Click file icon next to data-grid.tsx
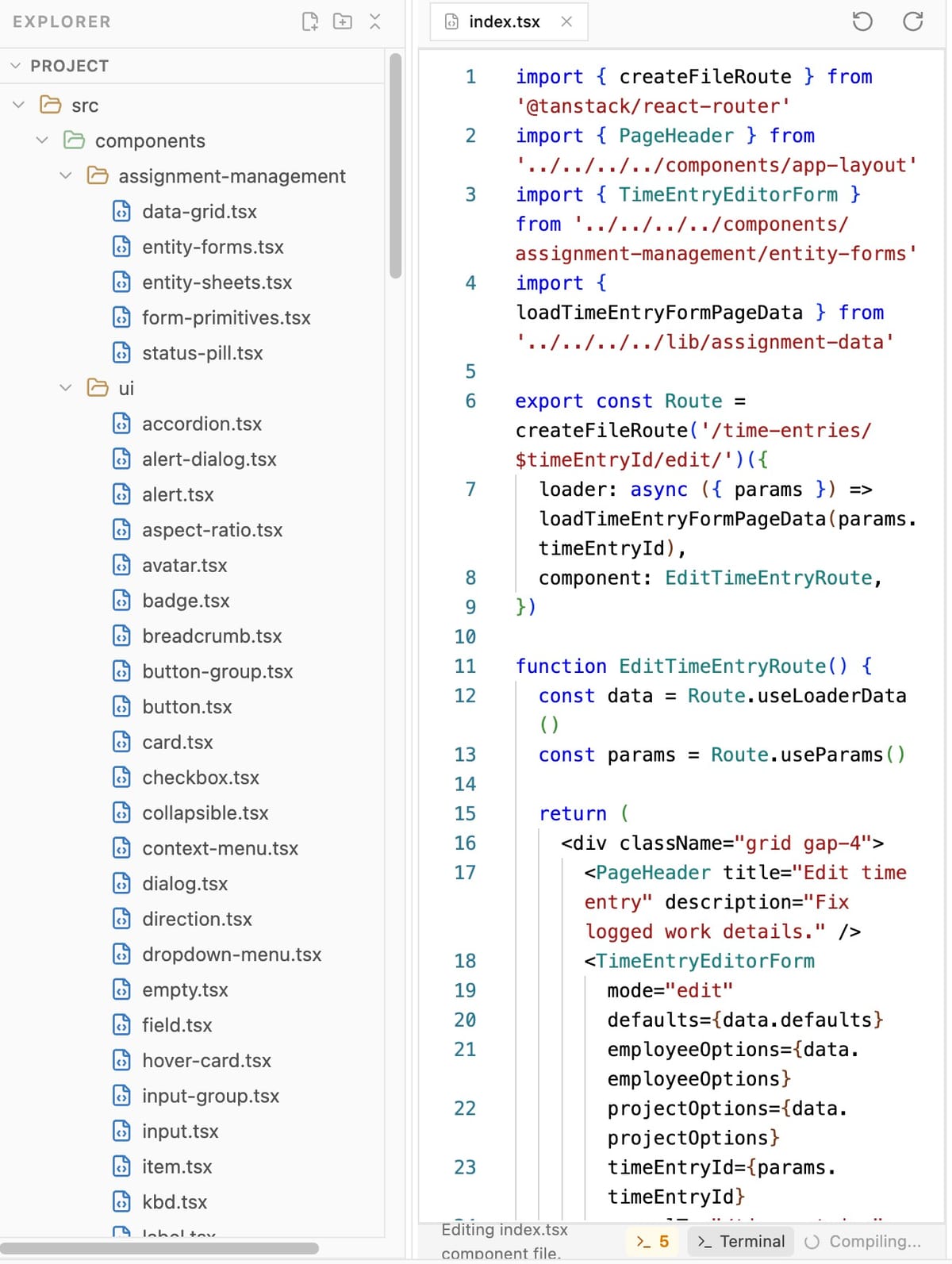Screen dimensions: 952x1264 [x=121, y=211]
